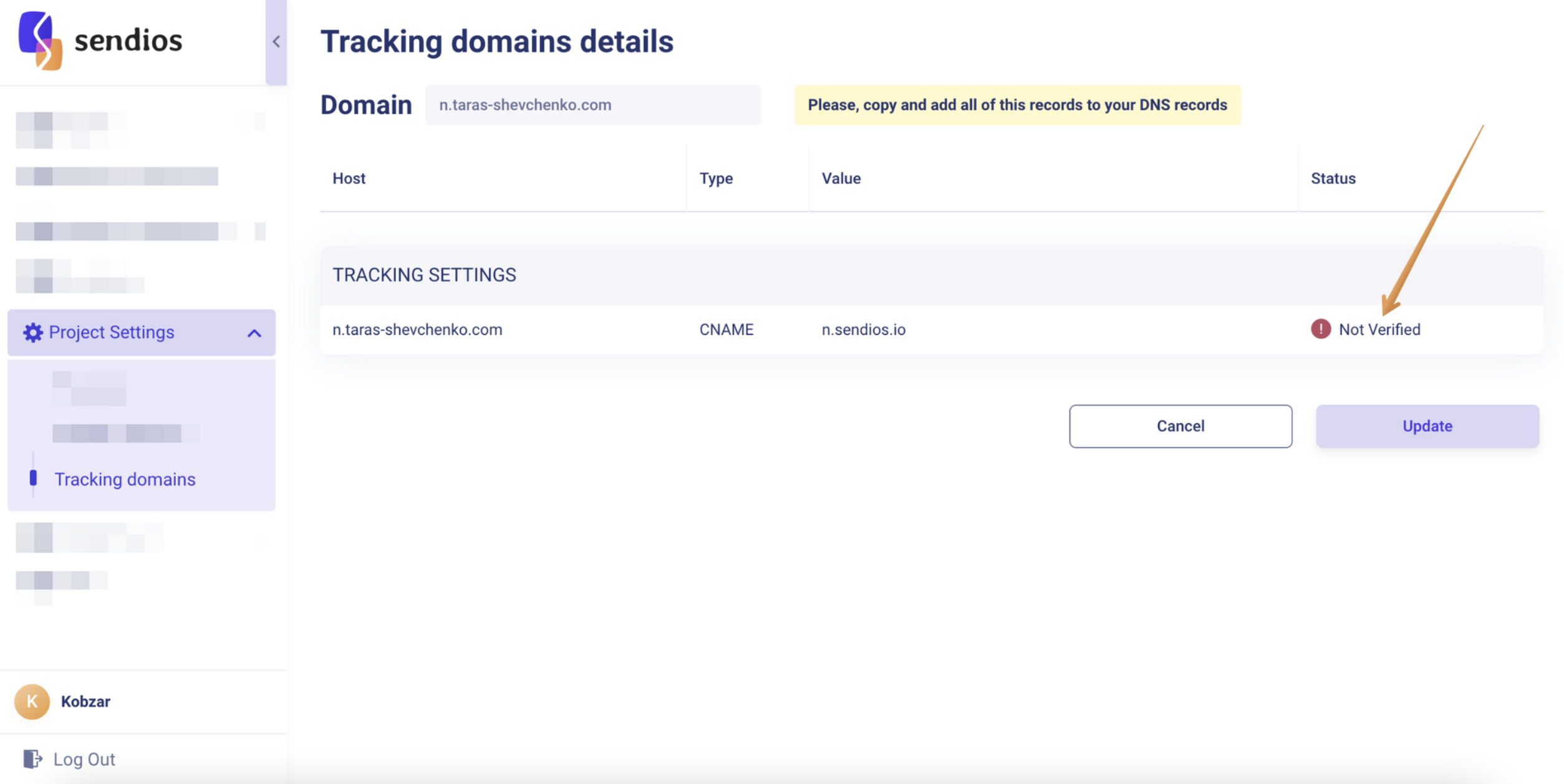
Task: Click the Log Out text link
Action: coord(84,759)
